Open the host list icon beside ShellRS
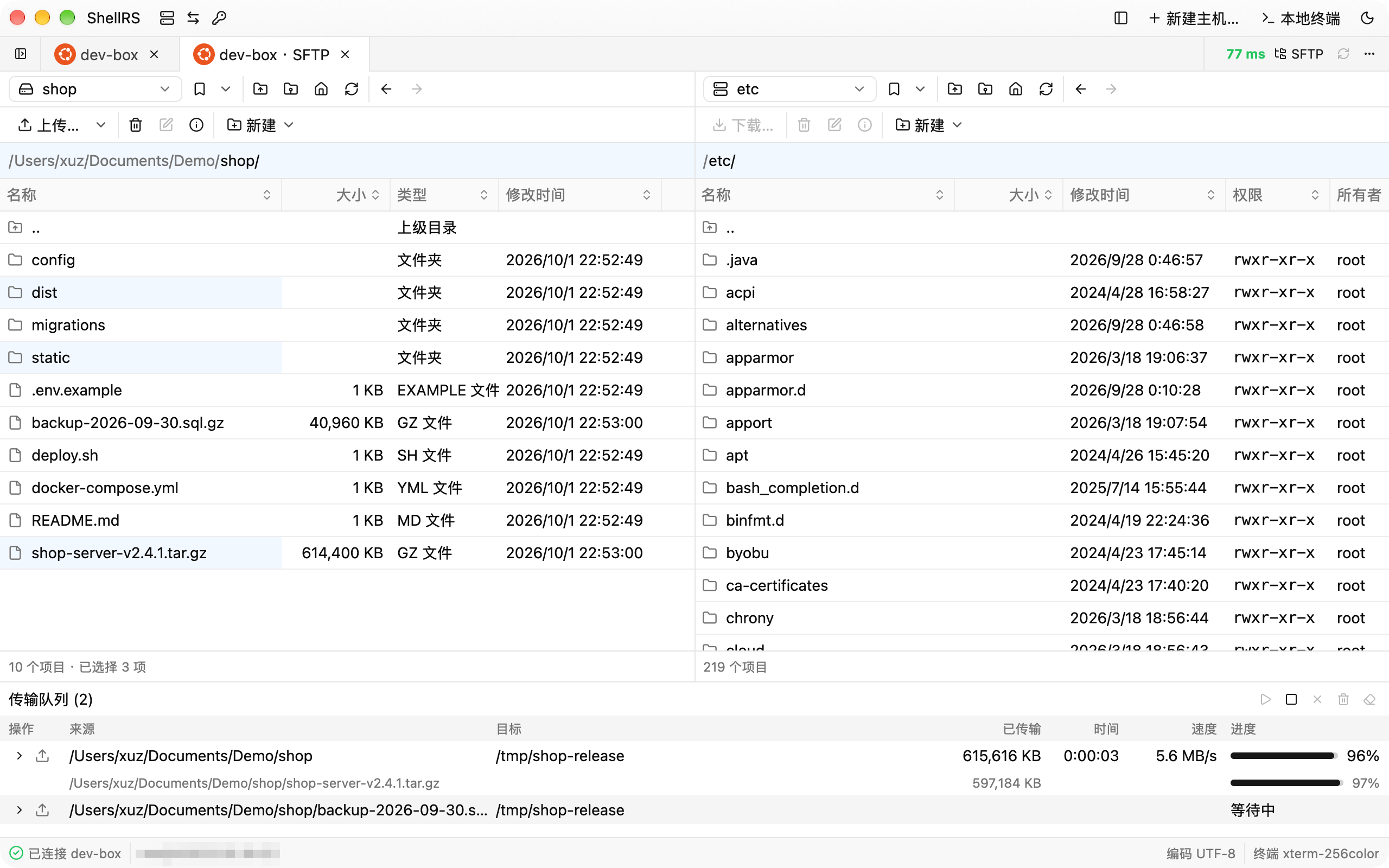1389x868 pixels. (x=167, y=18)
